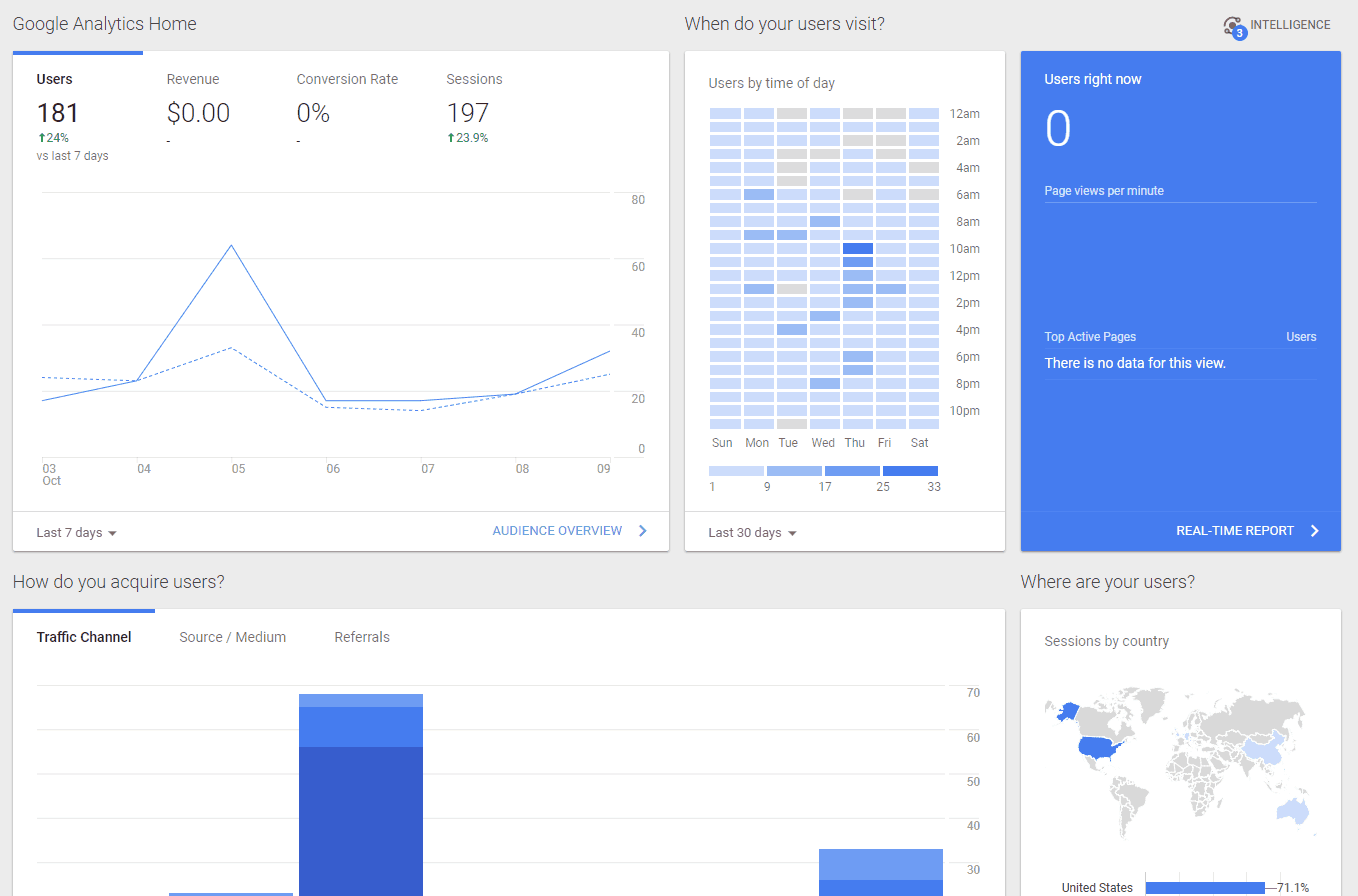Click the 'When do your users visit?' heading

click(784, 23)
